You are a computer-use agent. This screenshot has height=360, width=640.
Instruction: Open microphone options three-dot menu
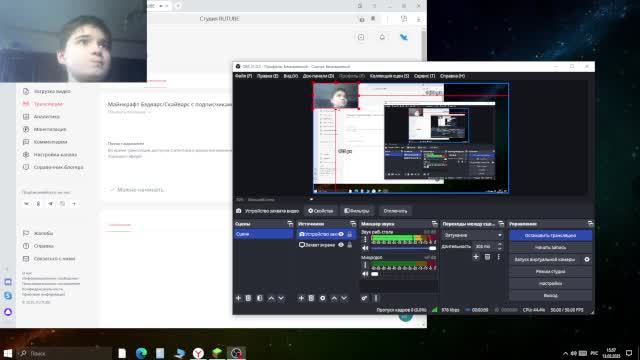coord(365,265)
